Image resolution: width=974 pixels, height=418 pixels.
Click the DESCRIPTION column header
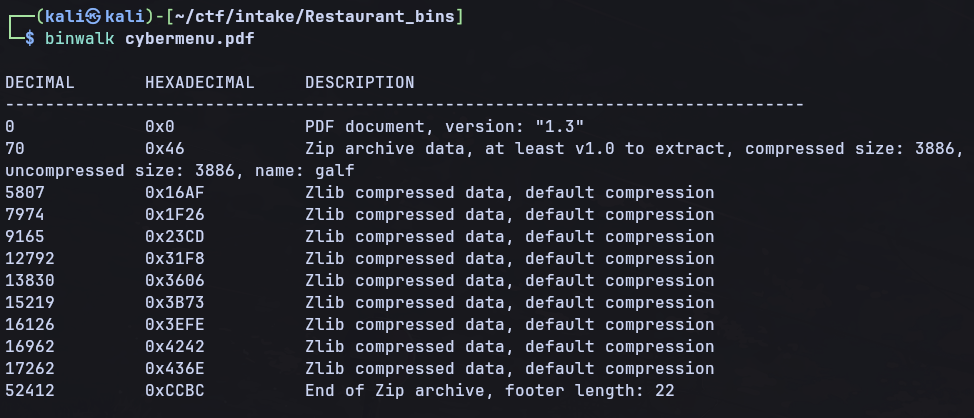360,83
